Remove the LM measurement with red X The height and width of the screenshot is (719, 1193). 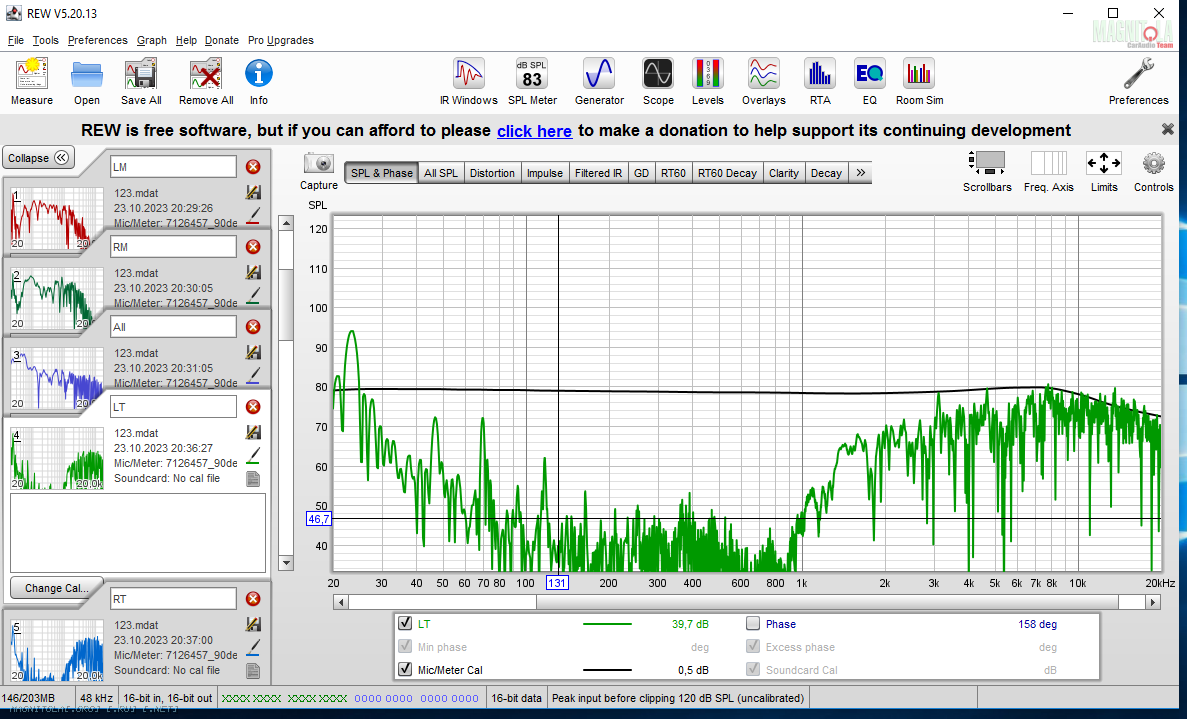pyautogui.click(x=253, y=167)
